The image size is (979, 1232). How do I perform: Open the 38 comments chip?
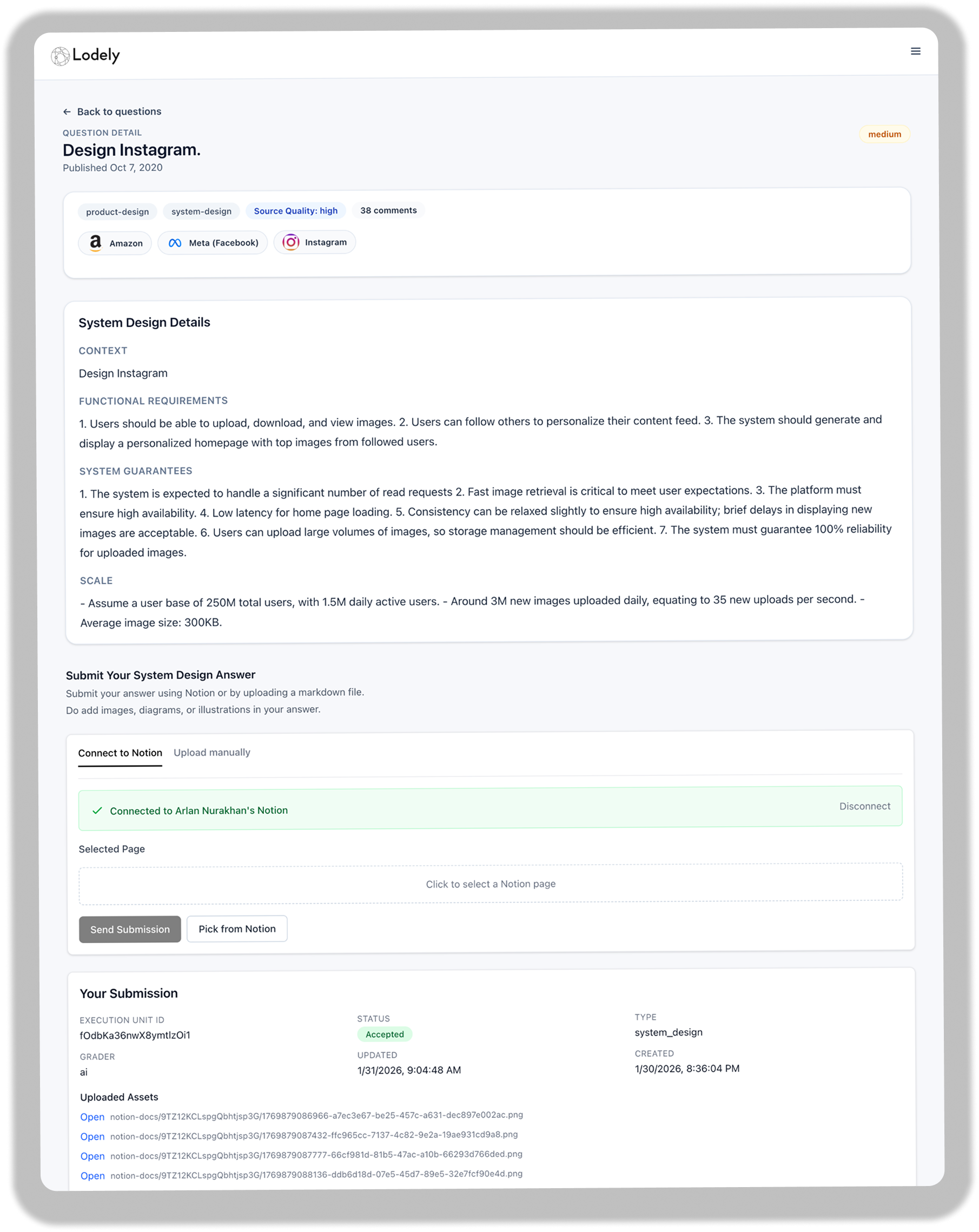[388, 210]
